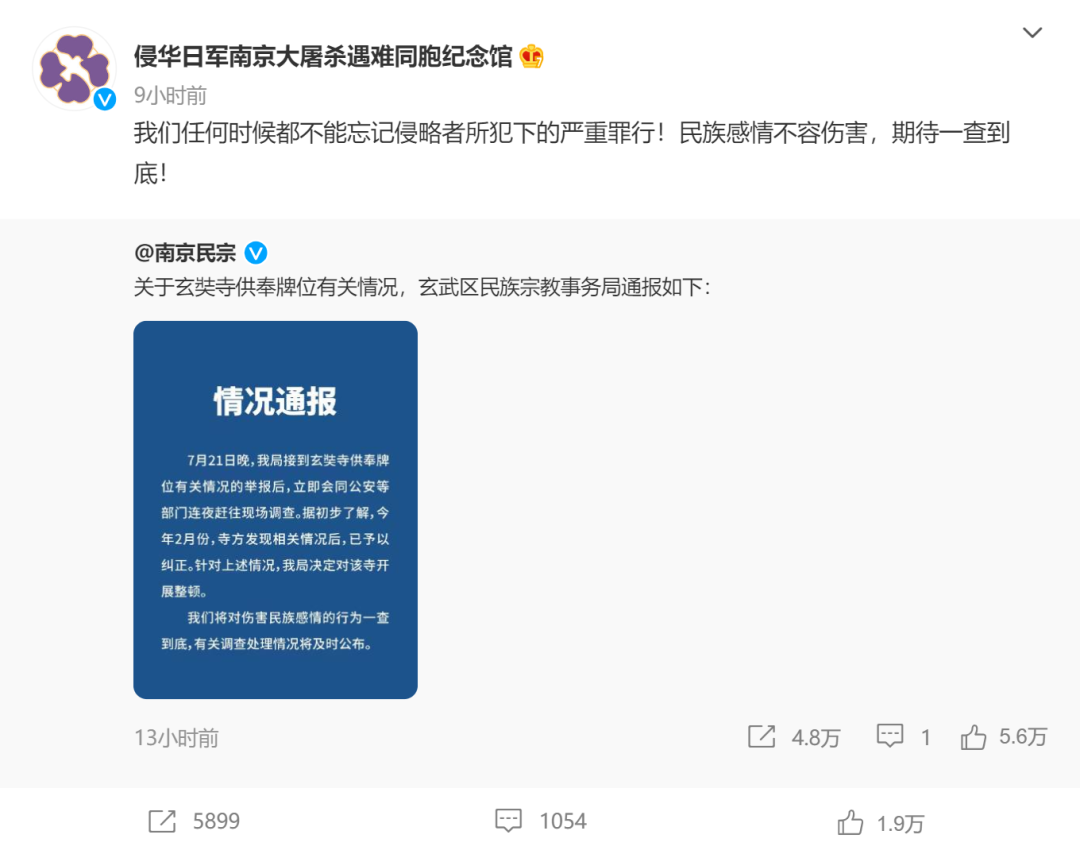Viewport: 1080px width, 854px height.
Task: Open the original post's 4.8万 repost count
Action: tap(816, 738)
